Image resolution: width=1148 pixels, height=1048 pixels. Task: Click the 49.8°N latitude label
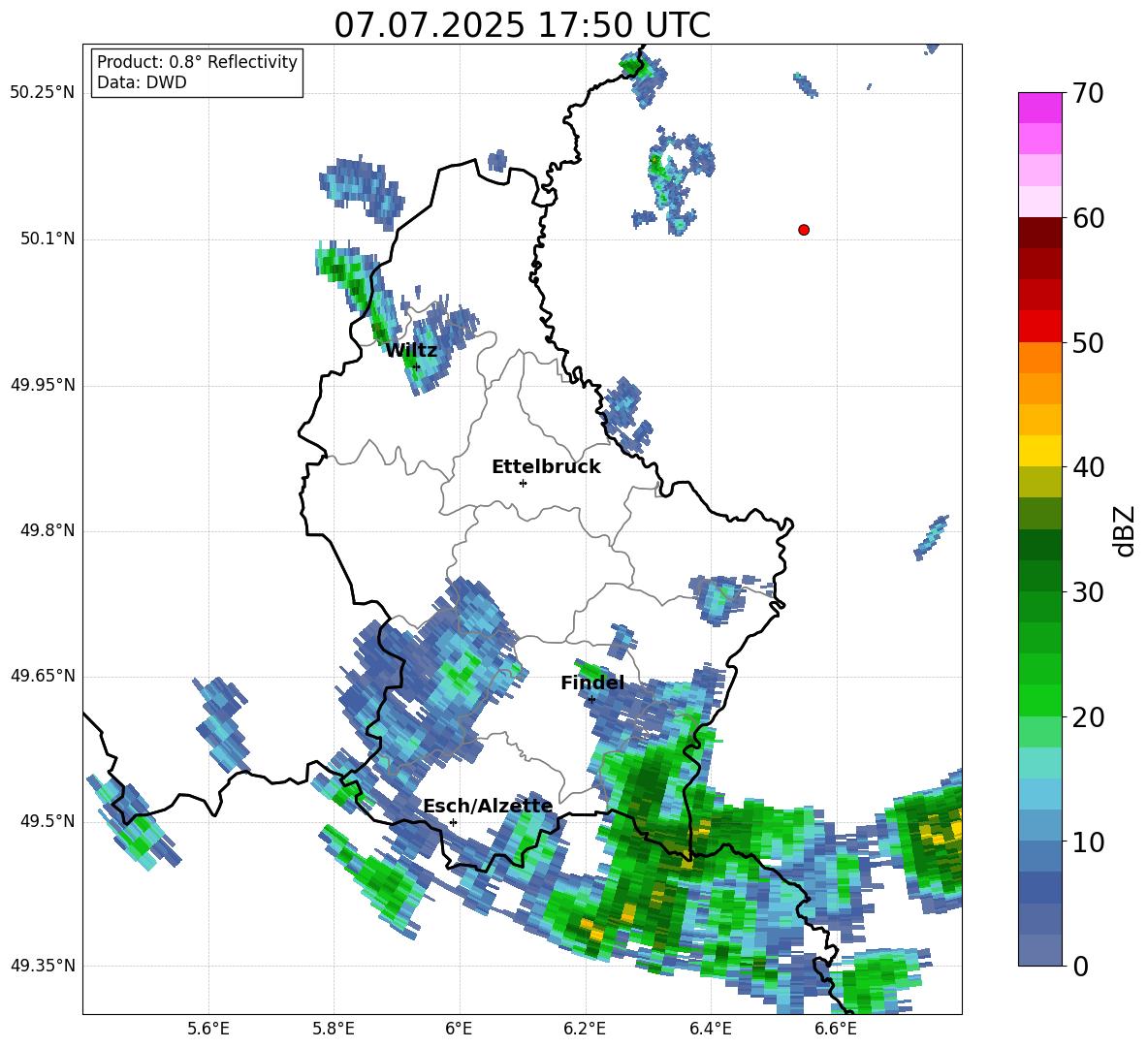pyautogui.click(x=48, y=530)
